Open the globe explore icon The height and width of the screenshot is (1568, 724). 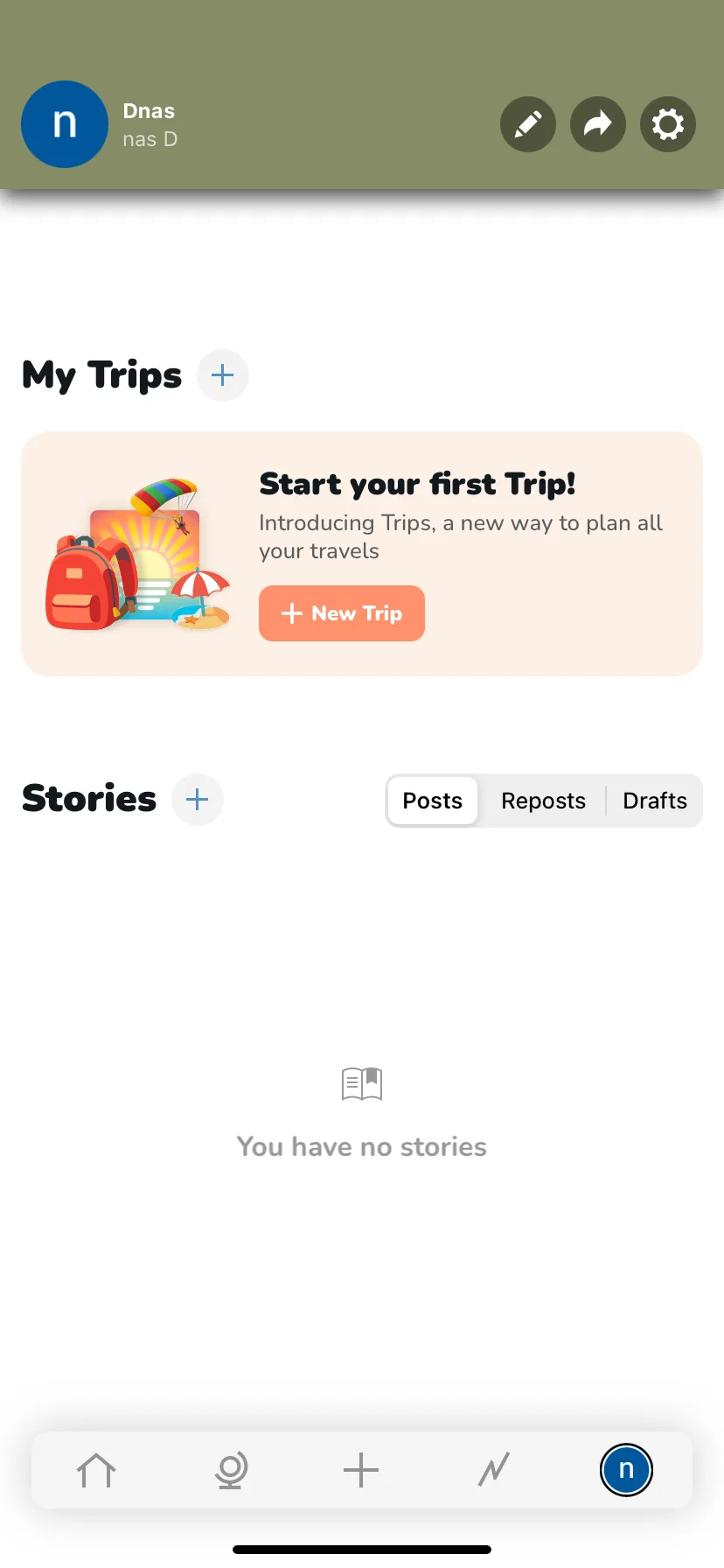(x=231, y=1470)
